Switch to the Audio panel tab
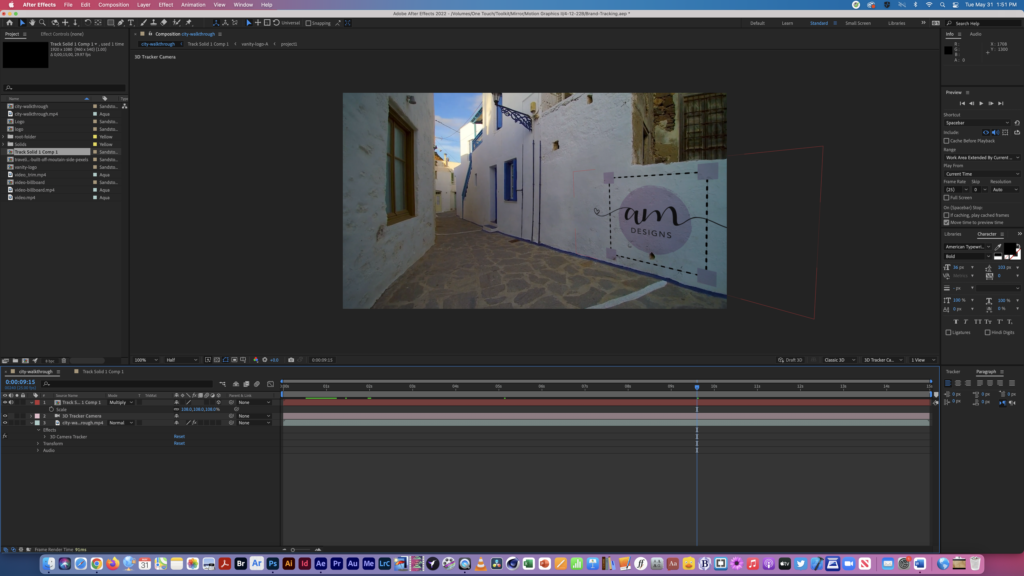This screenshot has width=1024, height=576. click(975, 34)
